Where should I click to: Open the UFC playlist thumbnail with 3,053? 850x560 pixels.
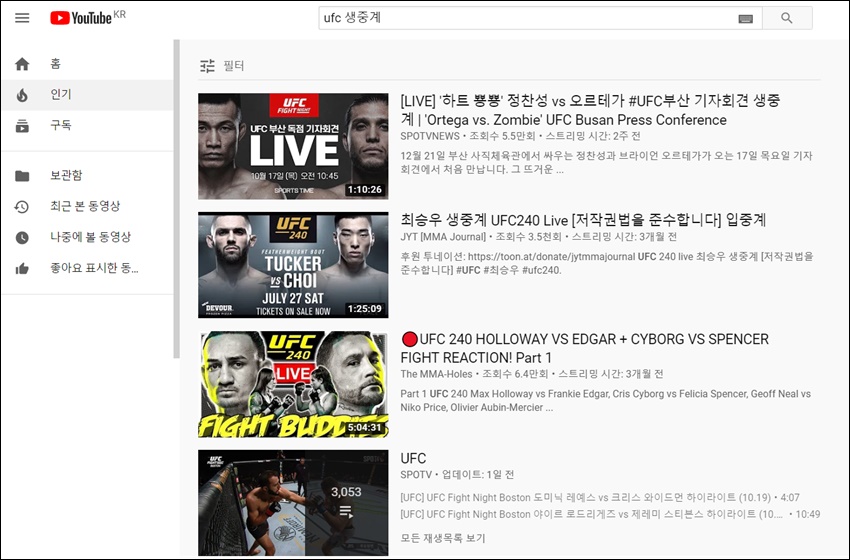[293, 503]
